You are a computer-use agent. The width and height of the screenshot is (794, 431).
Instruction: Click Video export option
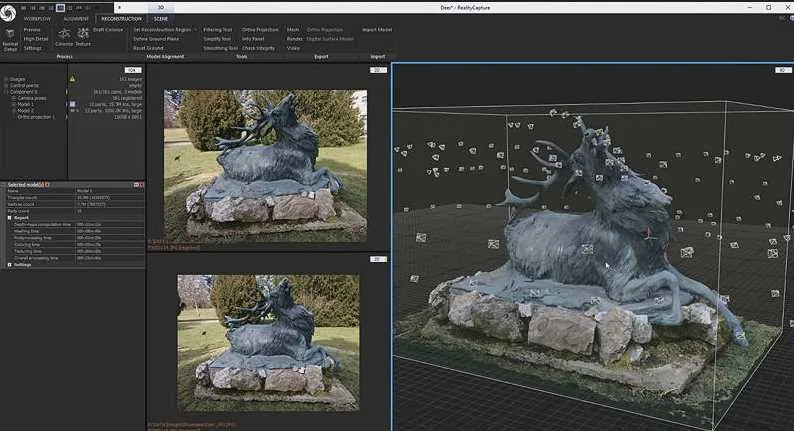(x=293, y=48)
